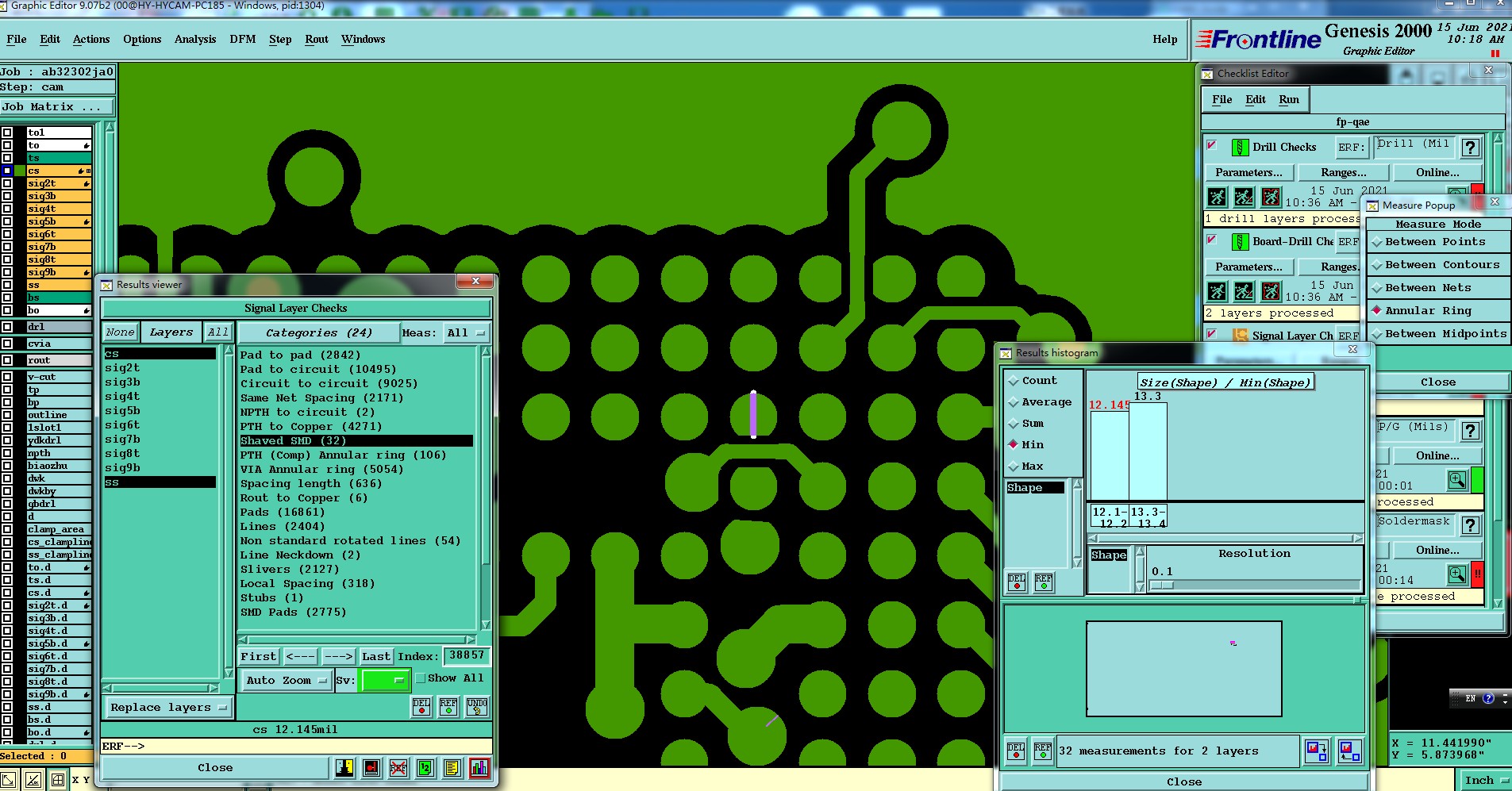Open green Sv severity dropdown

[385, 680]
